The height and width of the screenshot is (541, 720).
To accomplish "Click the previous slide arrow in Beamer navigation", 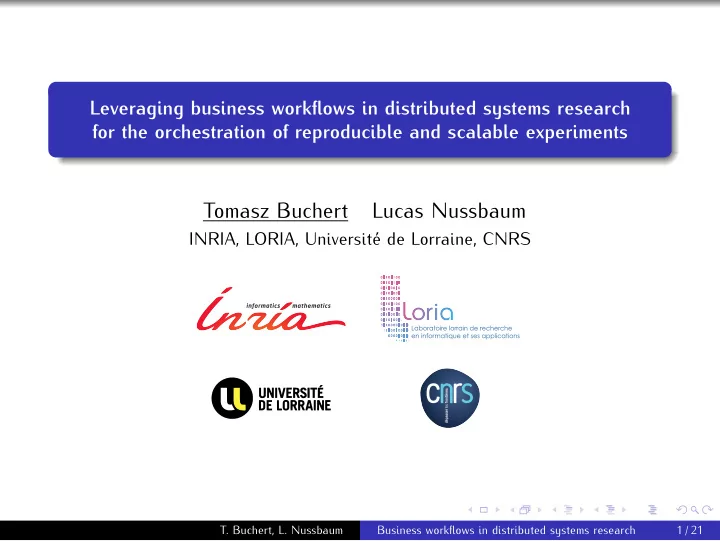I will click(x=470, y=510).
